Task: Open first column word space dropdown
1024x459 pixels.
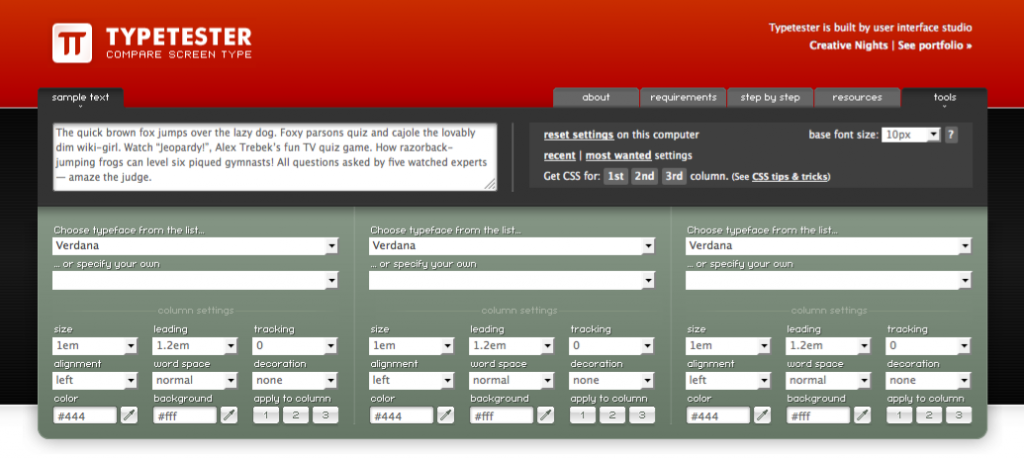Action: [x=195, y=381]
